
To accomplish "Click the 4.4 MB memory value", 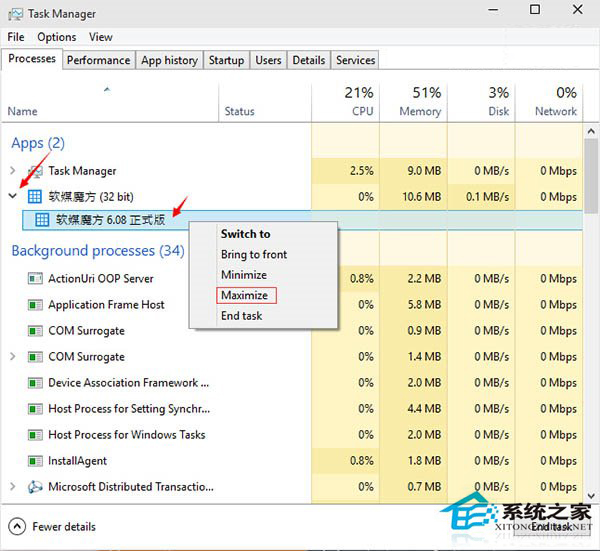I will click(424, 409).
